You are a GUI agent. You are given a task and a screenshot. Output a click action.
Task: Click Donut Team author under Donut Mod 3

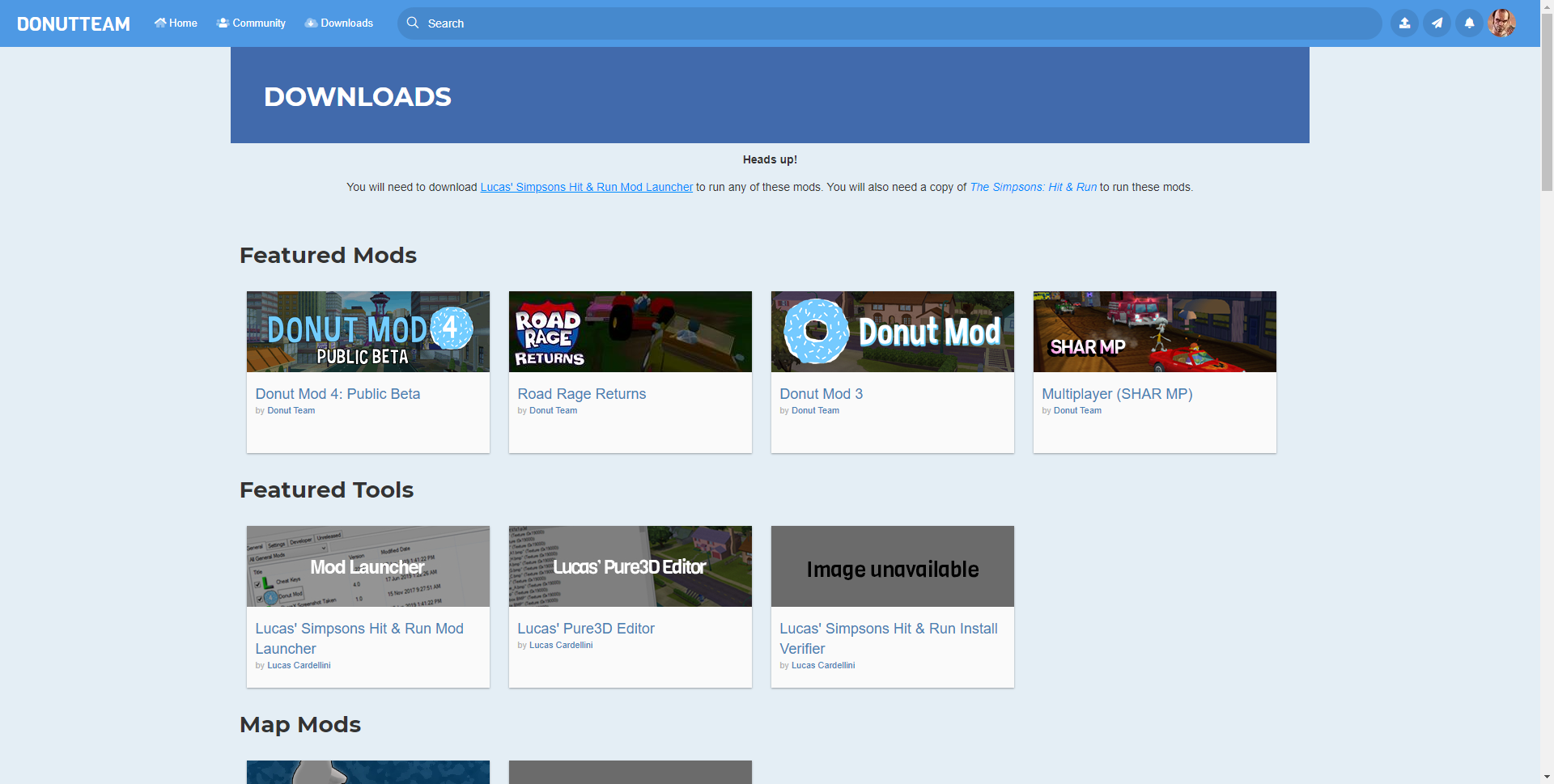pyautogui.click(x=816, y=410)
